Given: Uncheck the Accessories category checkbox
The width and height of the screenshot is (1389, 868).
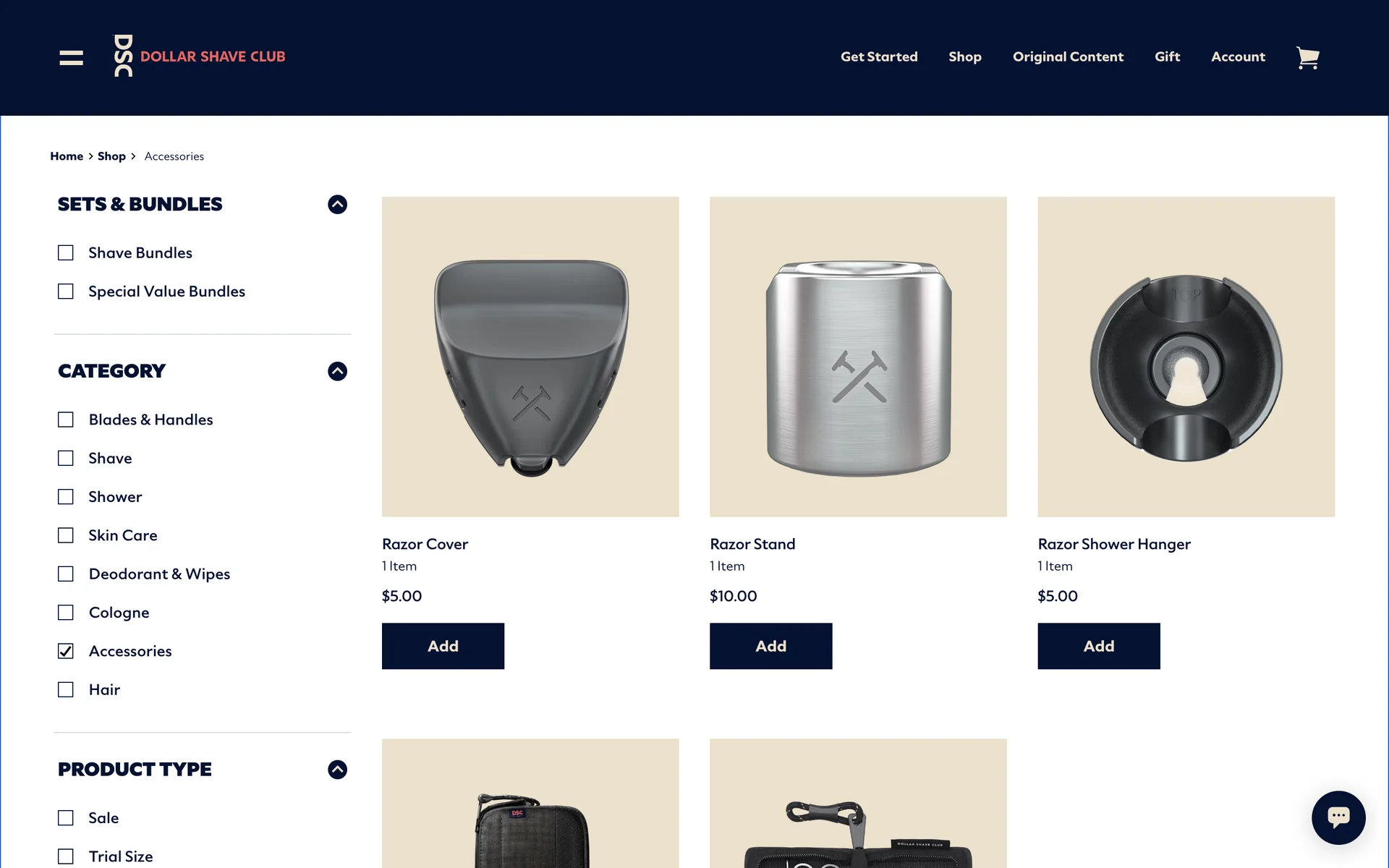Looking at the screenshot, I should (x=66, y=651).
